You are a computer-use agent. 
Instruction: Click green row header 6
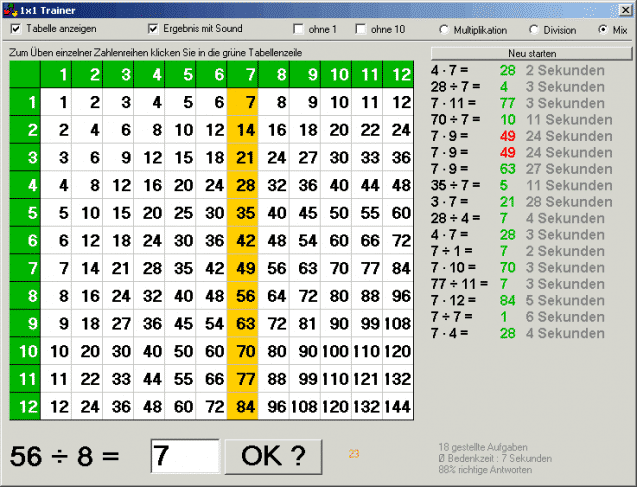coord(25,240)
